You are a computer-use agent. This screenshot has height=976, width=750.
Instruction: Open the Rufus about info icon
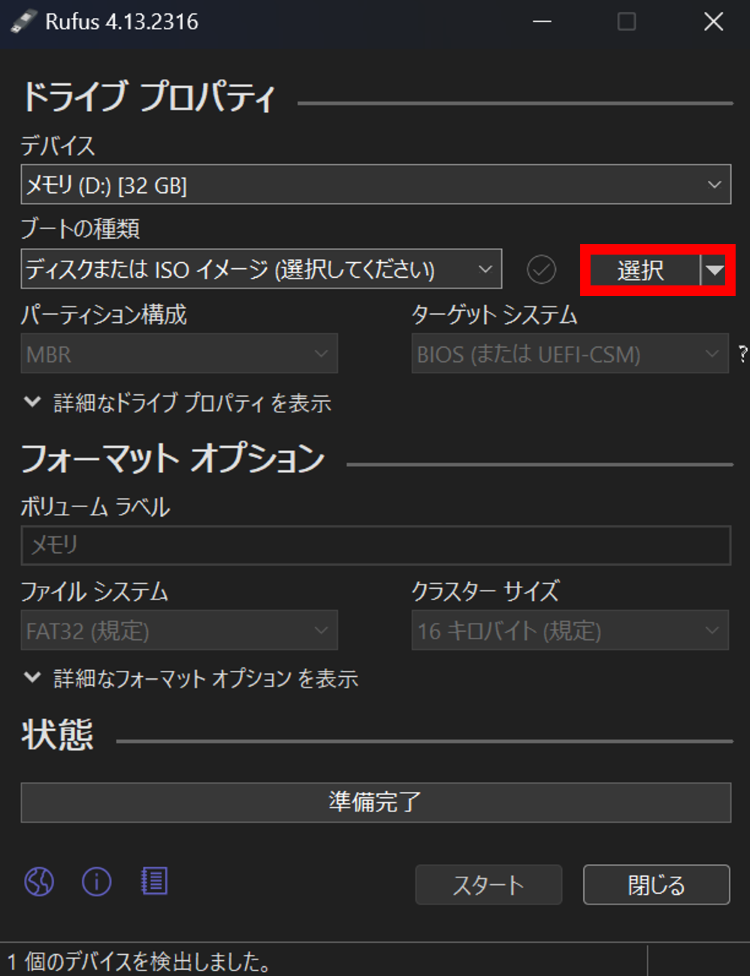coord(96,881)
